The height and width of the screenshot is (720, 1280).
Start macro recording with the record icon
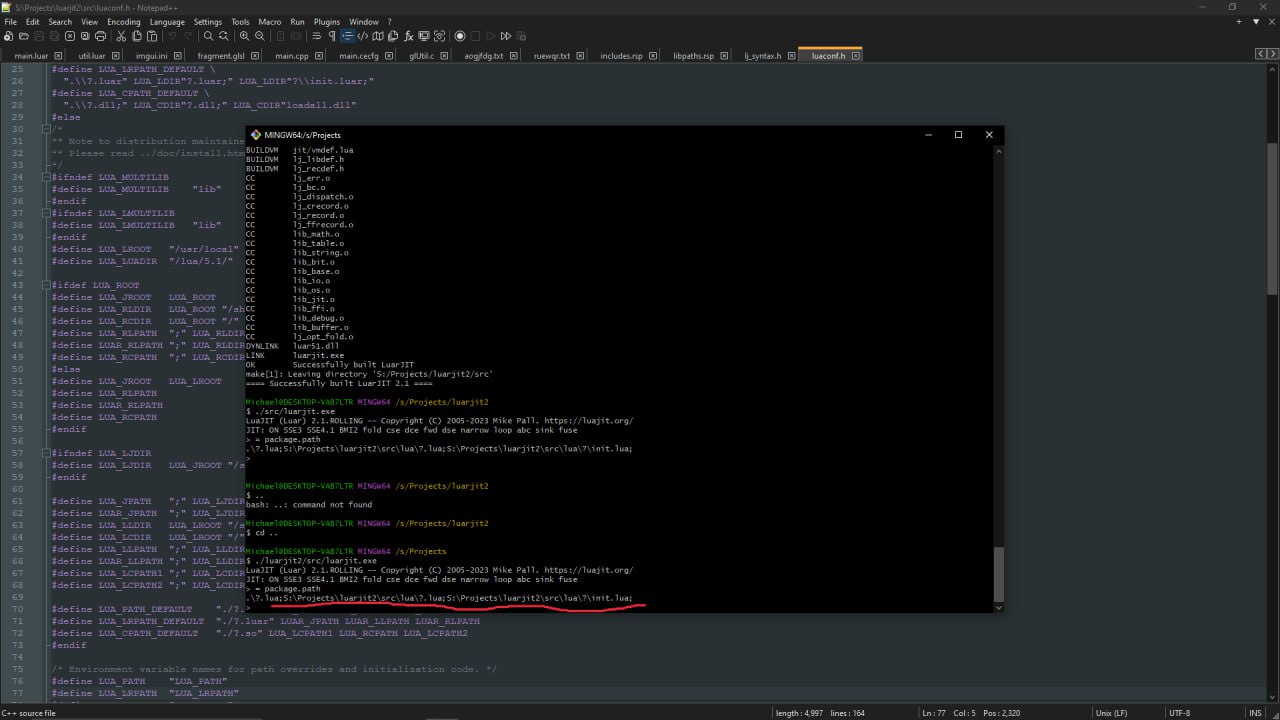coord(460,36)
